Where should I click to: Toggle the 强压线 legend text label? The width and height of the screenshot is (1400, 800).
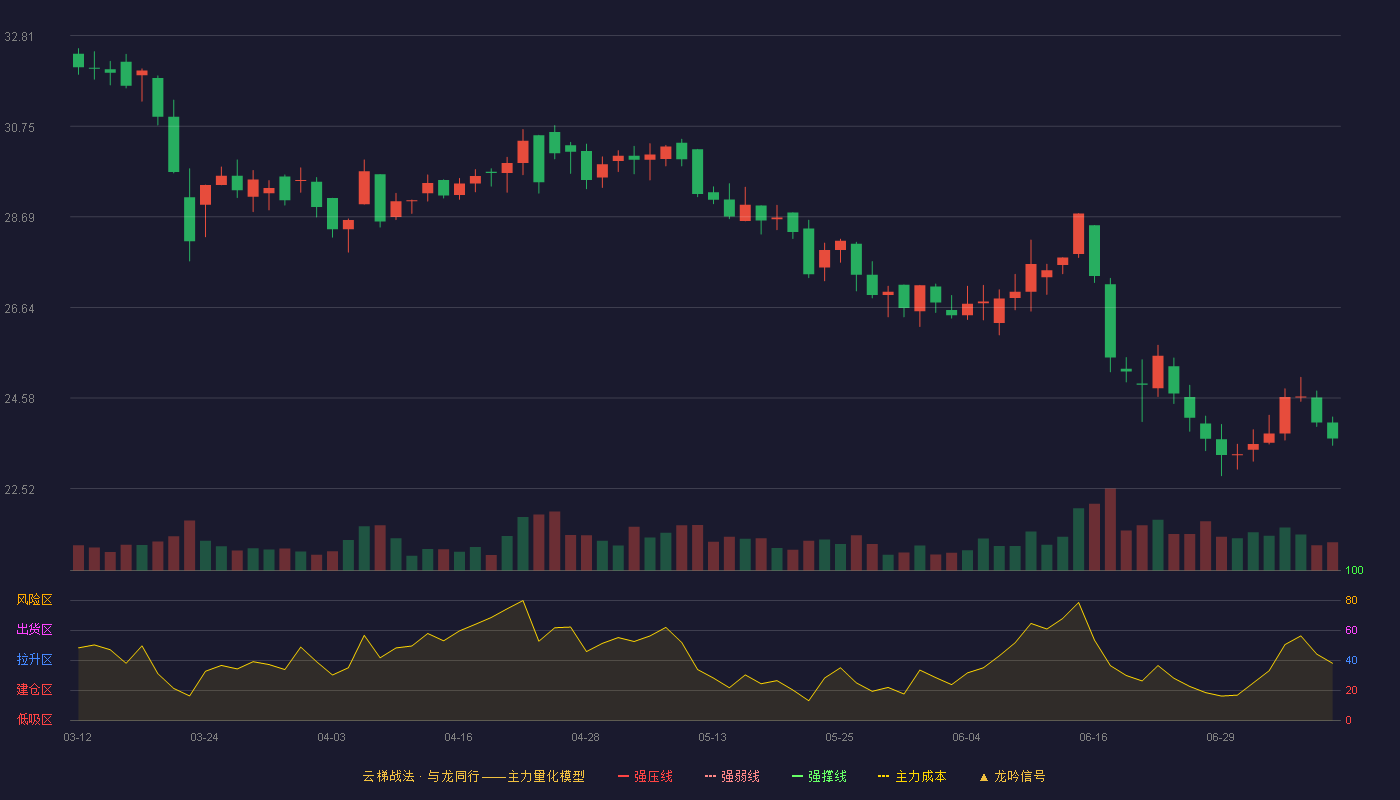click(x=653, y=776)
